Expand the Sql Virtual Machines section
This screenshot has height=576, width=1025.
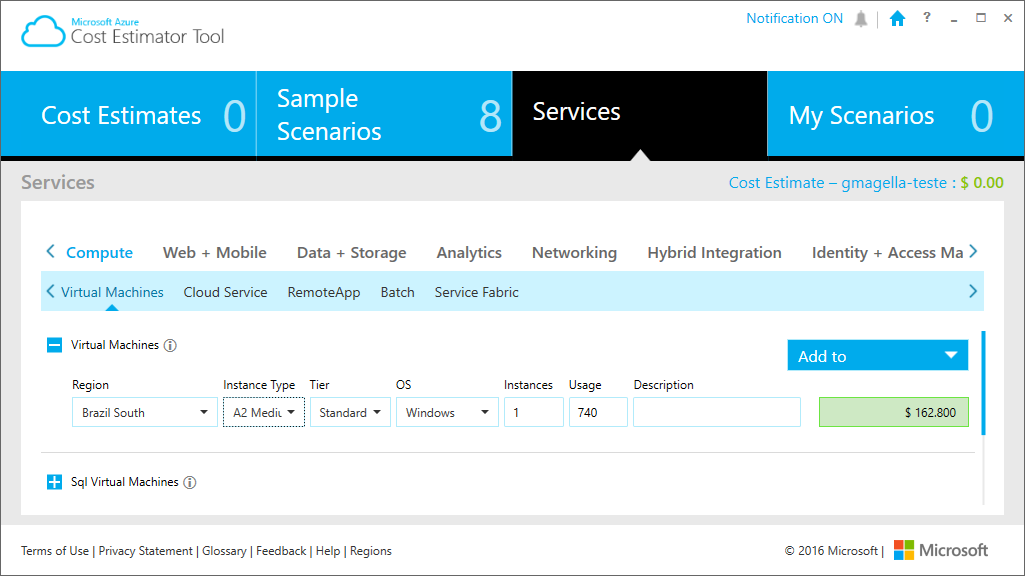pos(54,482)
